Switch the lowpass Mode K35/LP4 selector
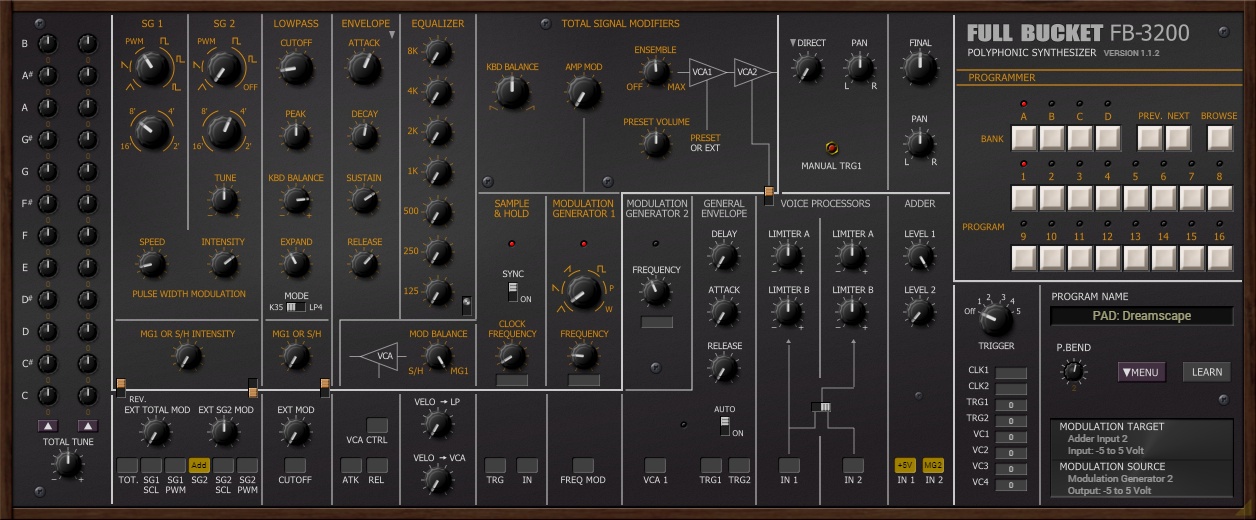Image resolution: width=1256 pixels, height=520 pixels. tap(295, 307)
